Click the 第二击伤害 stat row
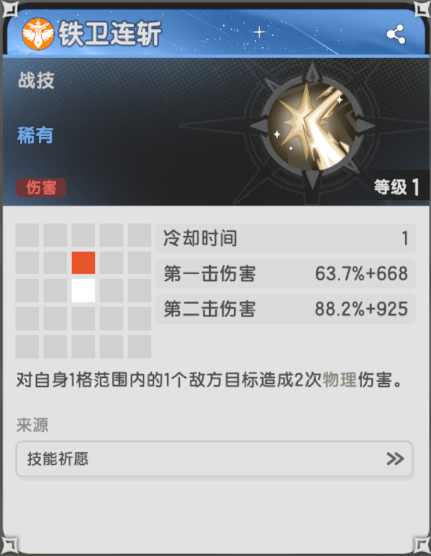This screenshot has height=556, width=431. pos(286,309)
